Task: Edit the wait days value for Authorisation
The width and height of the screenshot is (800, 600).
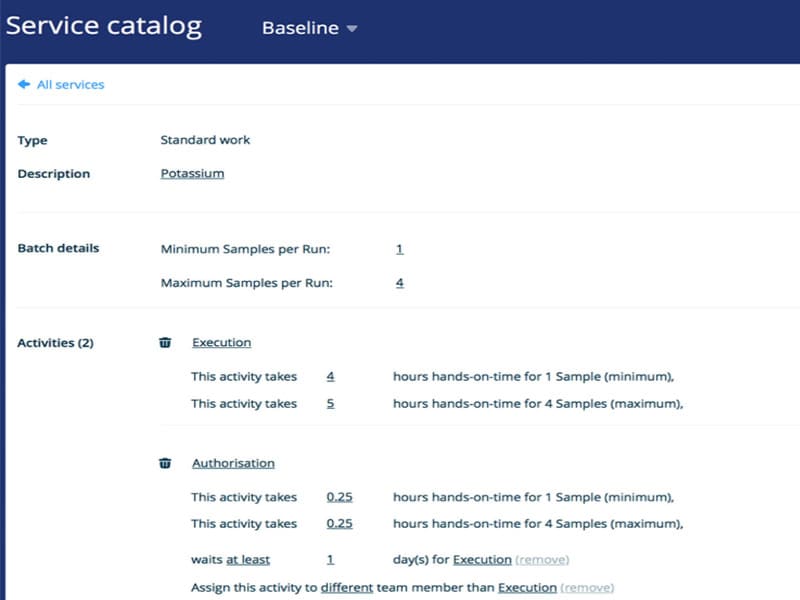Action: (330, 560)
